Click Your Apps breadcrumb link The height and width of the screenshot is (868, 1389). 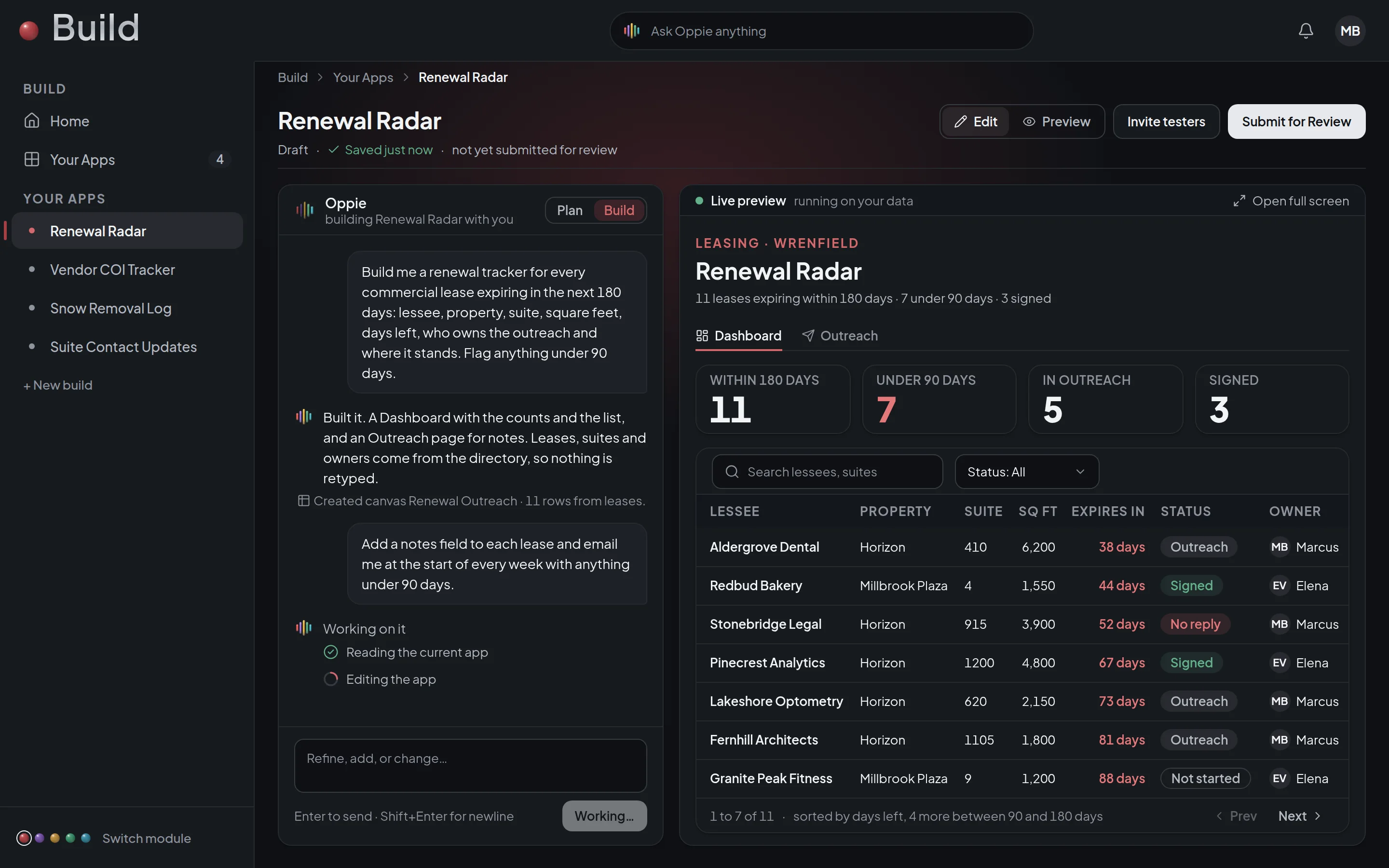click(x=363, y=78)
